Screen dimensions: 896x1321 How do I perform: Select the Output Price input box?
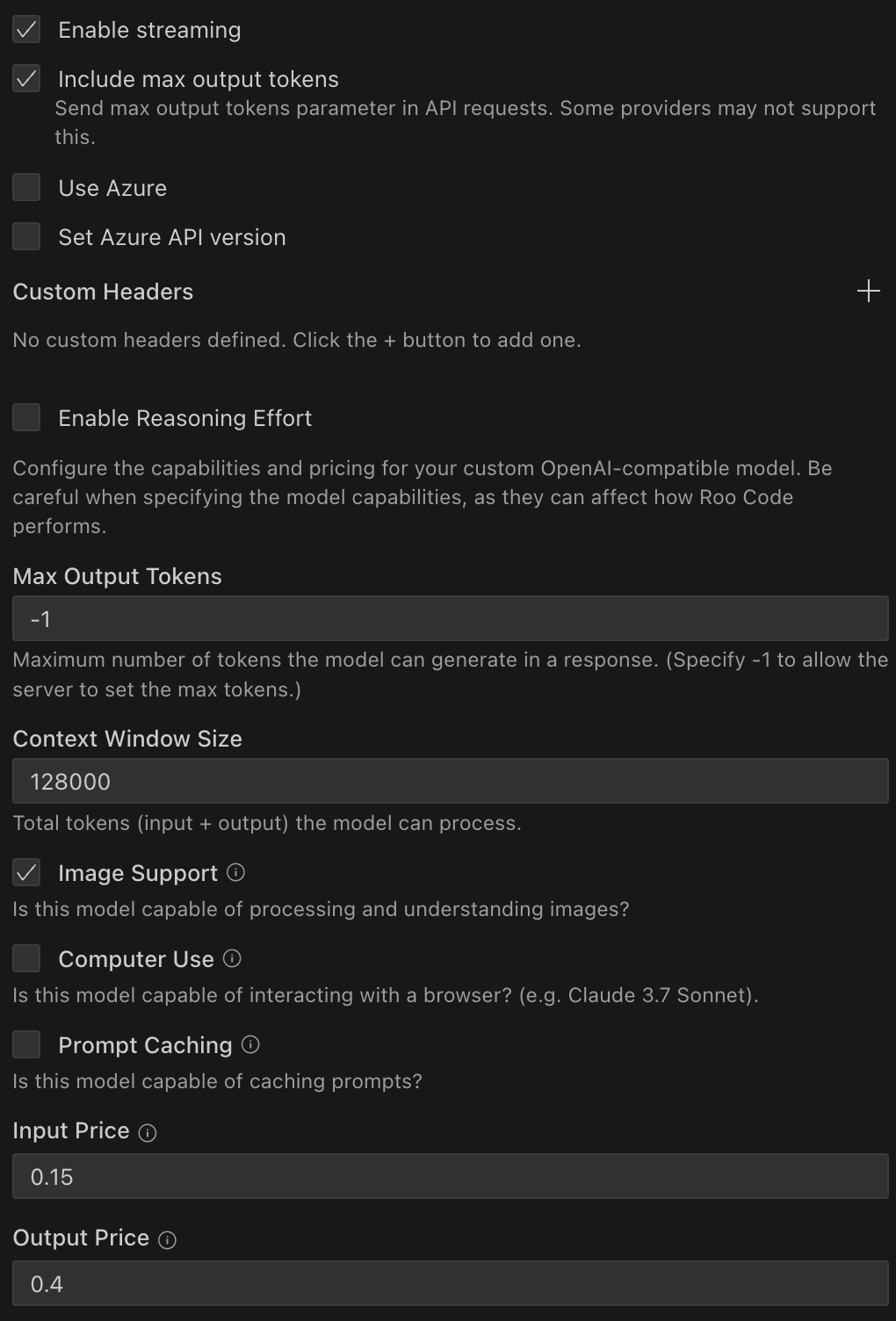point(450,1284)
